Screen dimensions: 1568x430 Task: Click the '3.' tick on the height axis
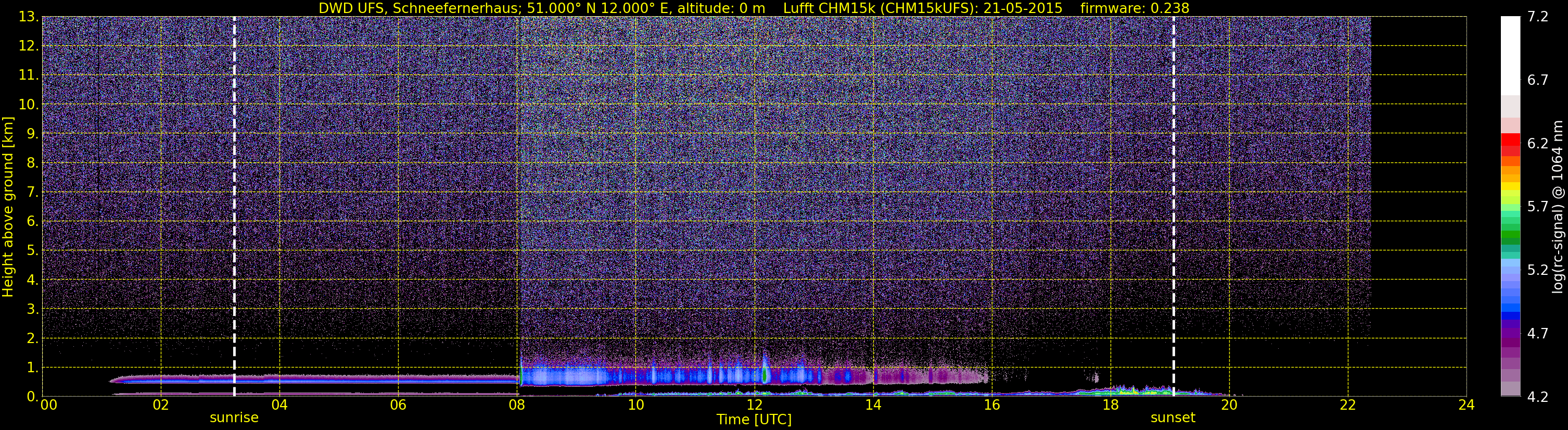(32, 309)
